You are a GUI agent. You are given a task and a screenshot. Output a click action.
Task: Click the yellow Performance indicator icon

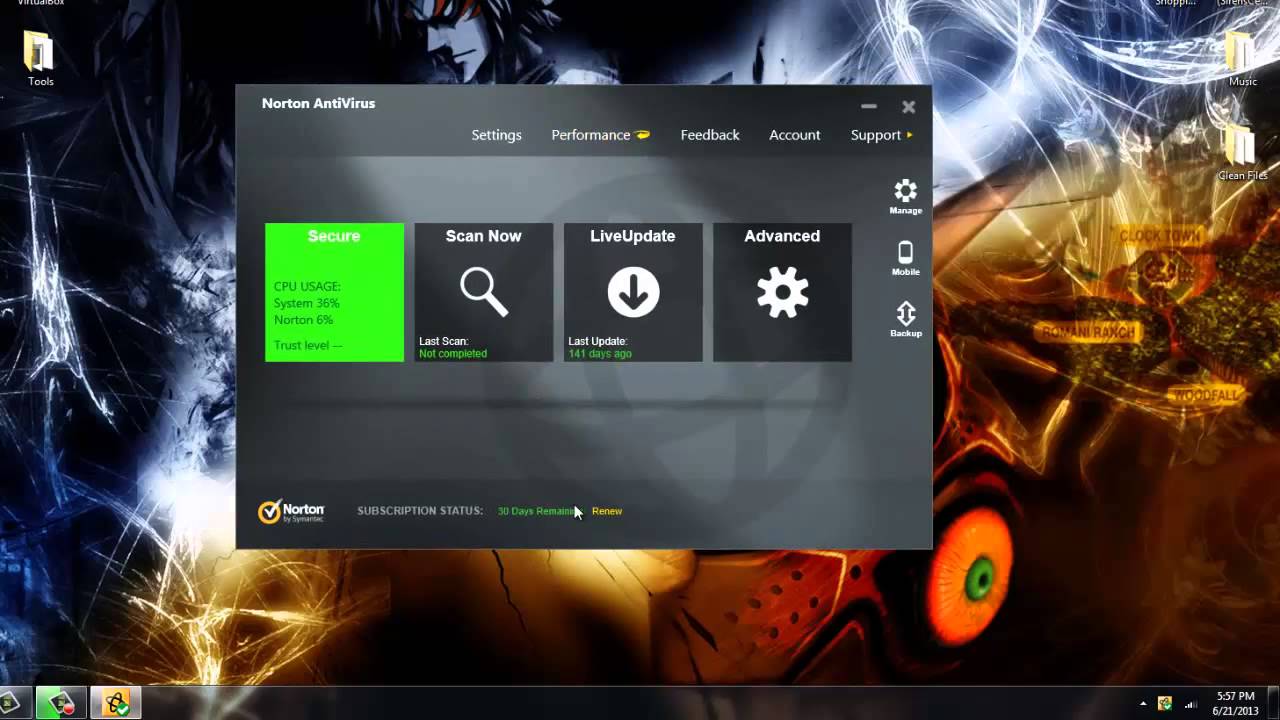(x=643, y=135)
